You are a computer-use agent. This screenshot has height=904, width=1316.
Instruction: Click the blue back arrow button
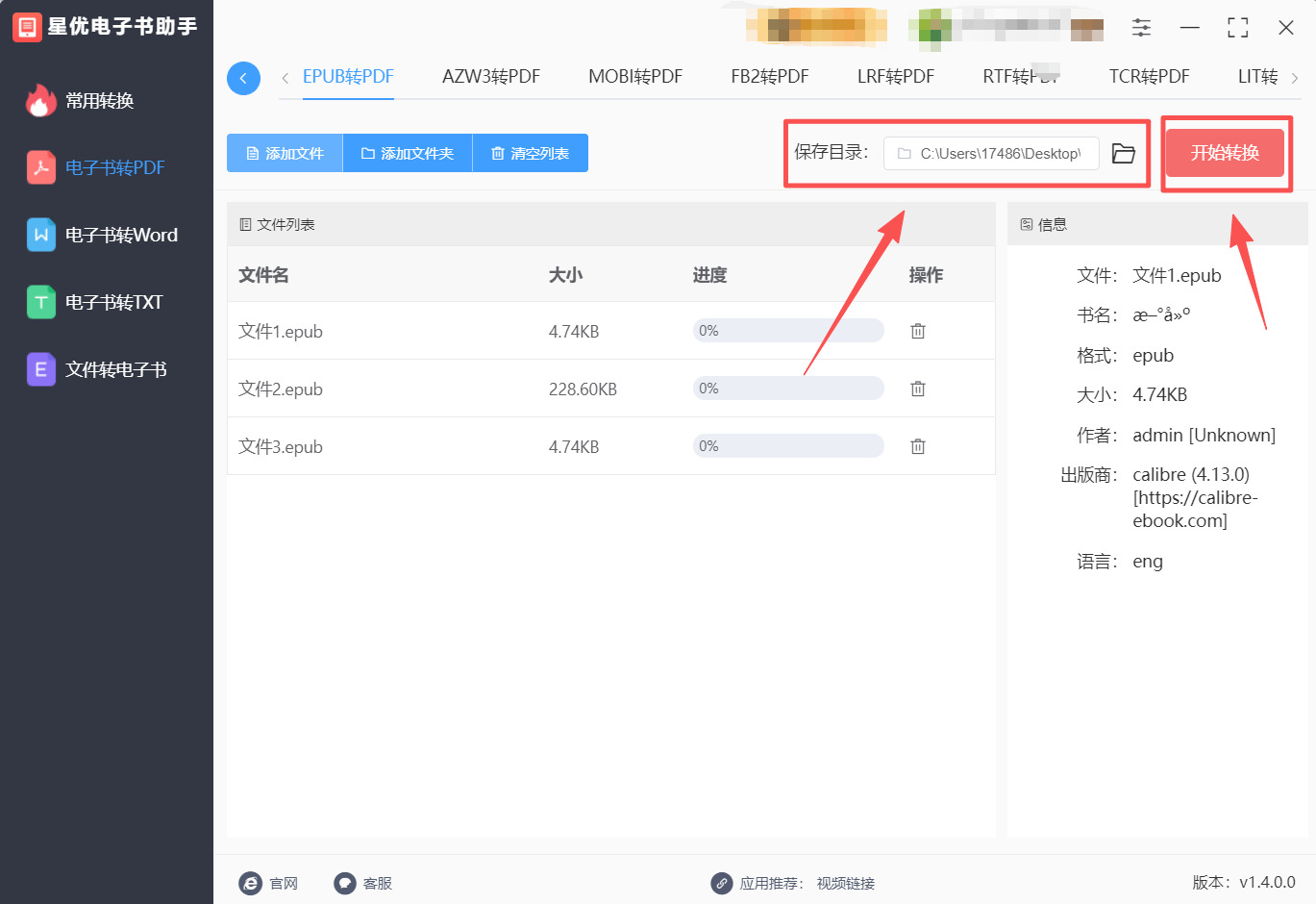click(x=243, y=78)
